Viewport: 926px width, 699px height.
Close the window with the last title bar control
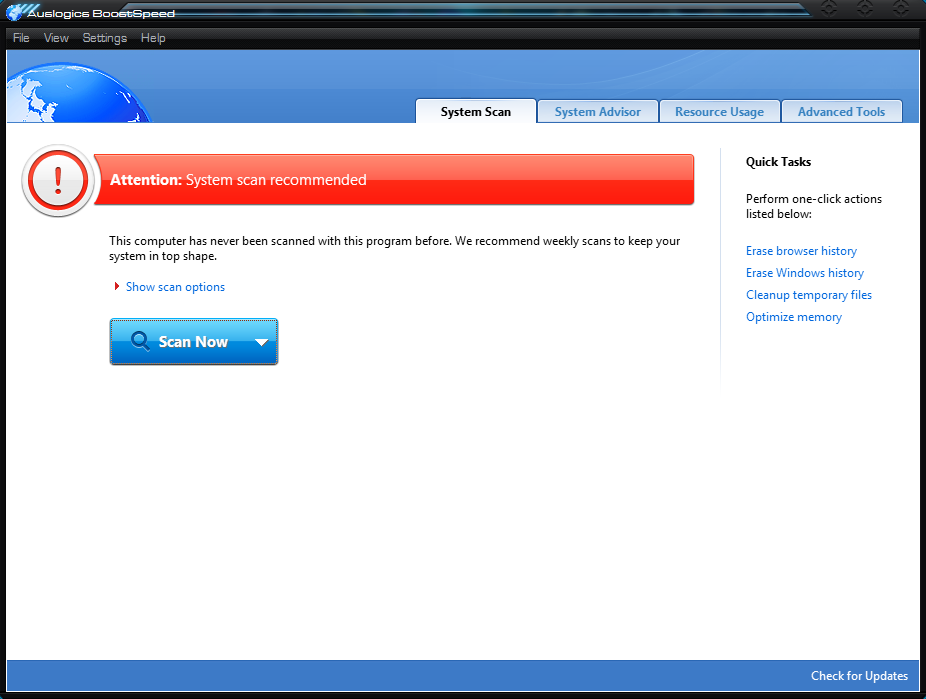coord(901,8)
